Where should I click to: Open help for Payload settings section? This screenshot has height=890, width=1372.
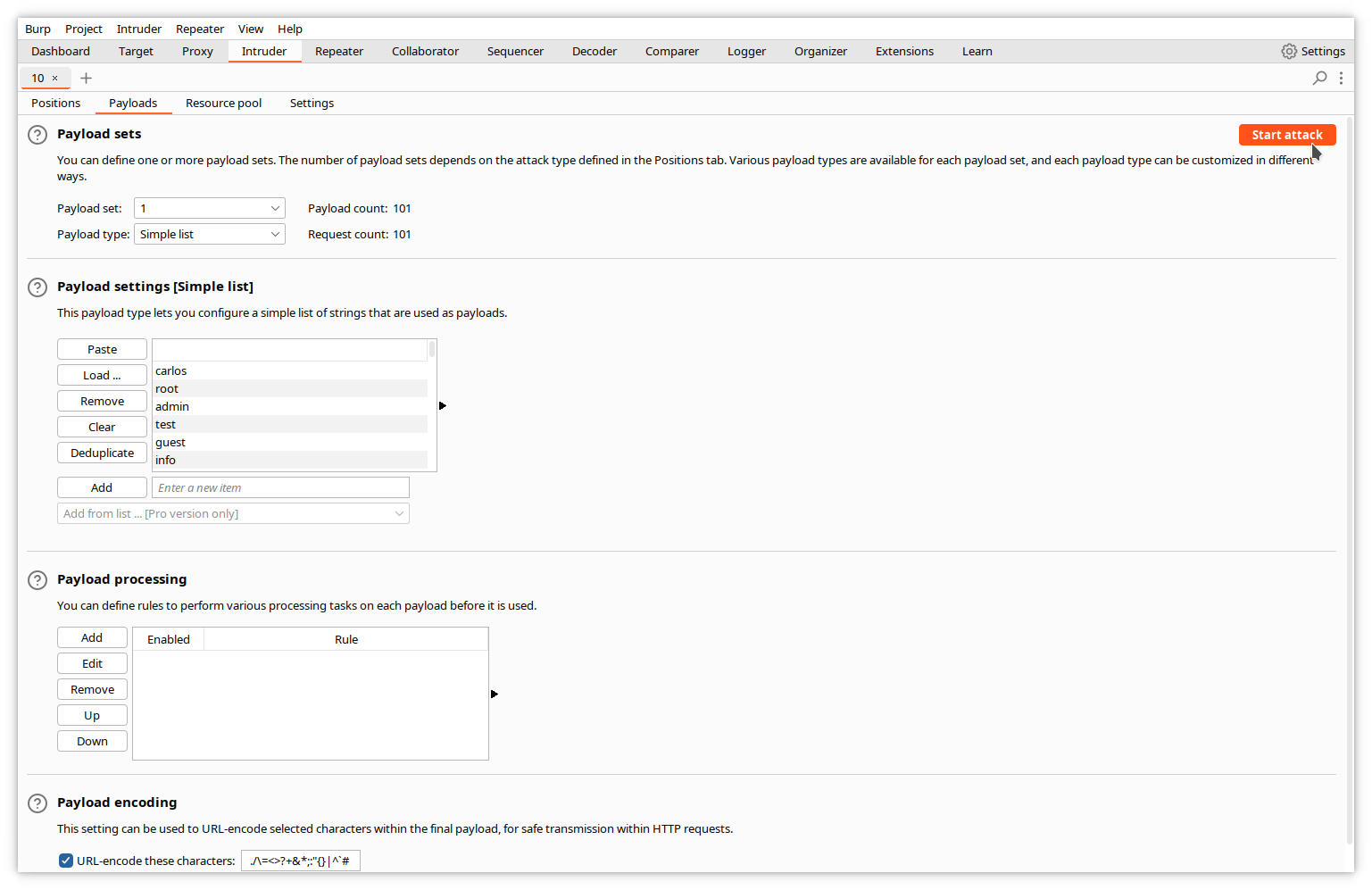click(37, 287)
